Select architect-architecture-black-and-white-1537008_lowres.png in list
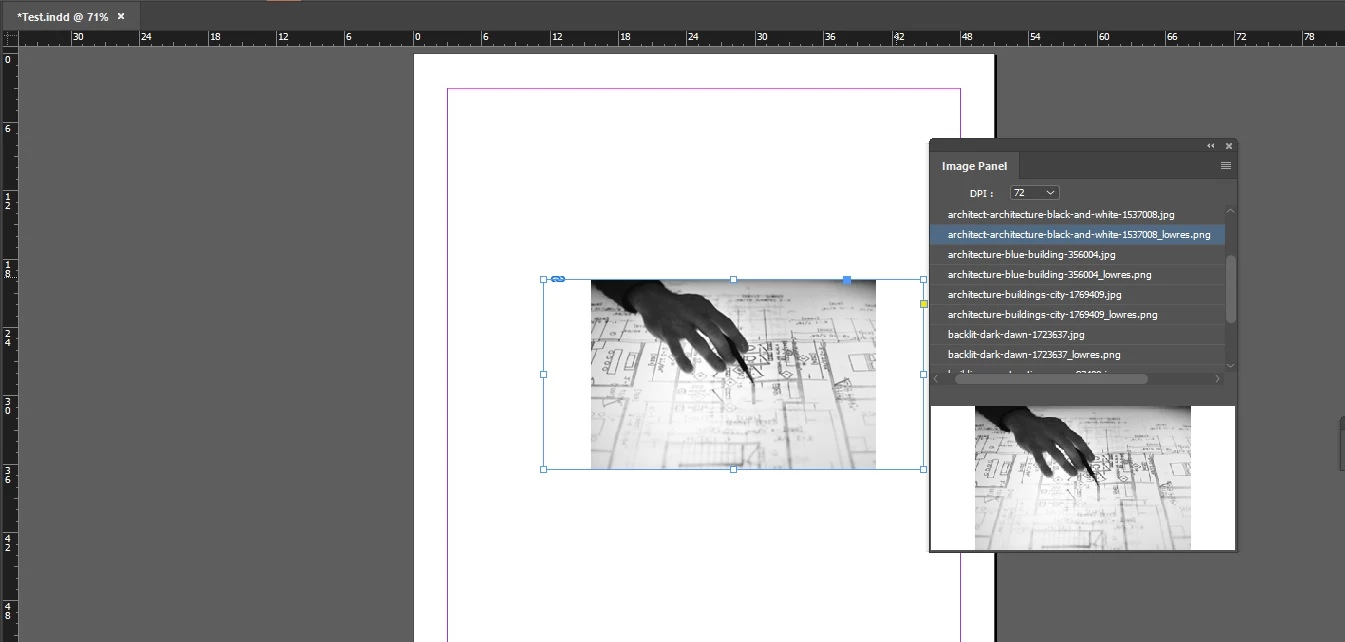Viewport: 1345px width, 642px height. (1078, 234)
